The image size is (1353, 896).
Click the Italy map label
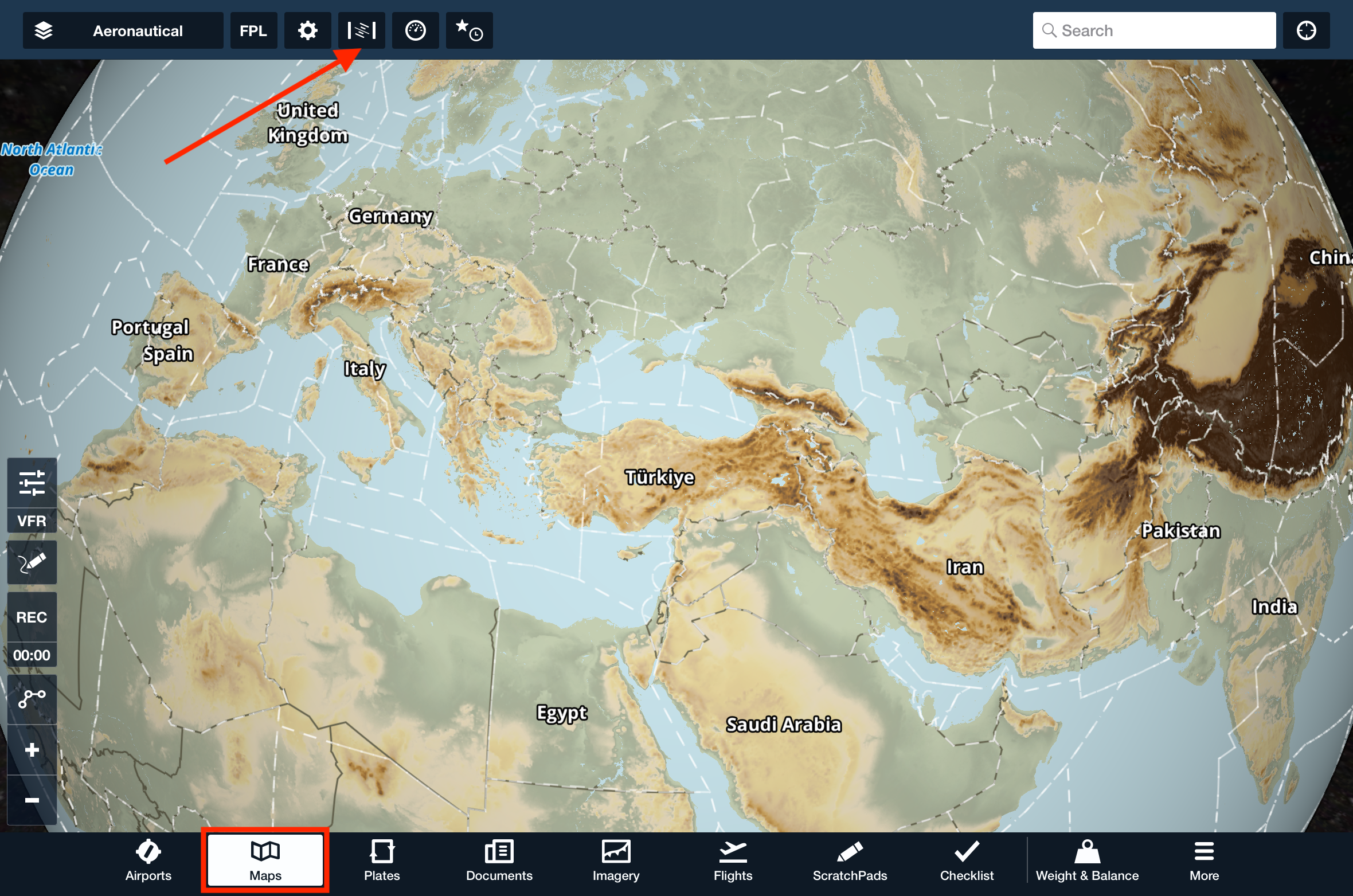click(x=365, y=369)
